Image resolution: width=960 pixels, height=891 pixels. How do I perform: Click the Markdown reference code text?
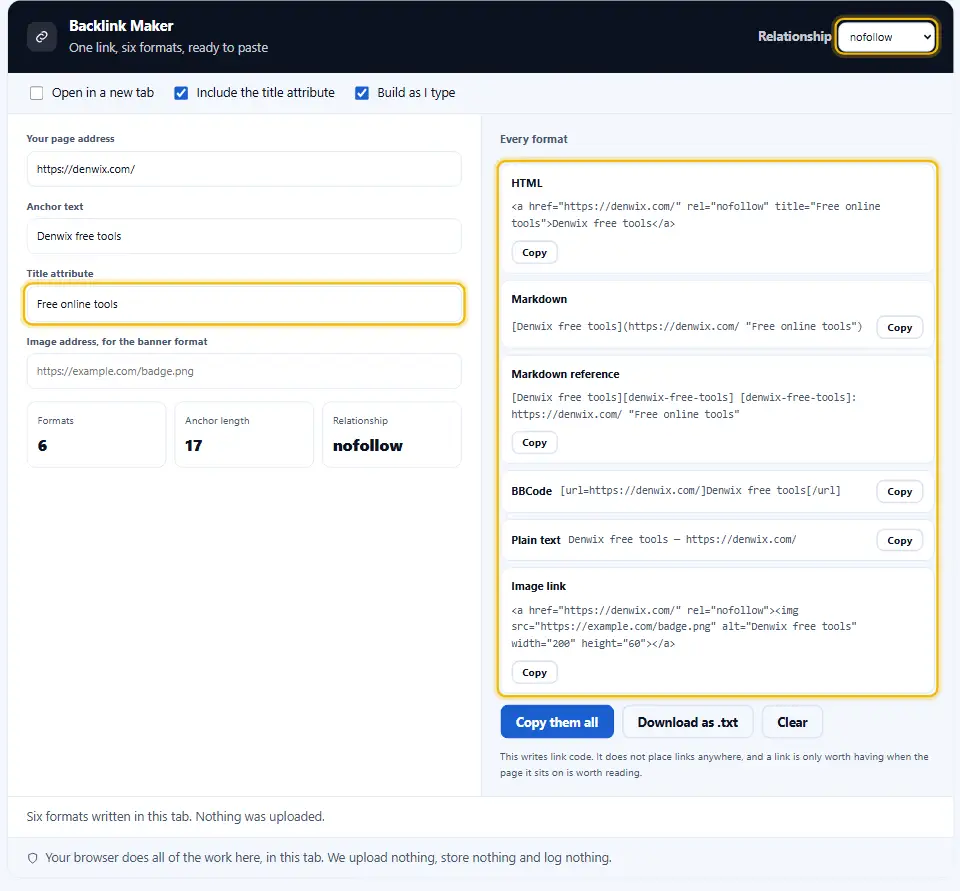point(684,406)
